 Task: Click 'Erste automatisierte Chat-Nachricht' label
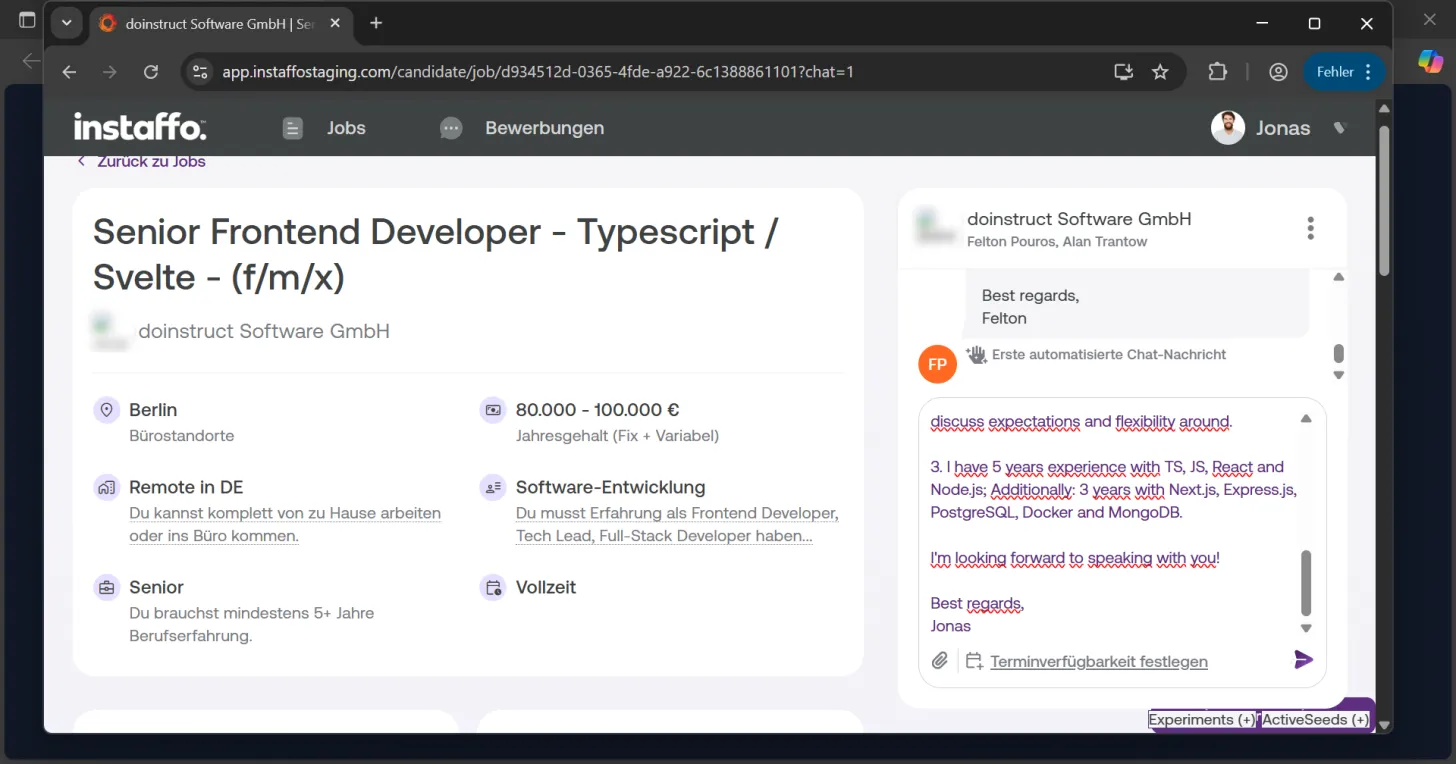pos(1109,354)
